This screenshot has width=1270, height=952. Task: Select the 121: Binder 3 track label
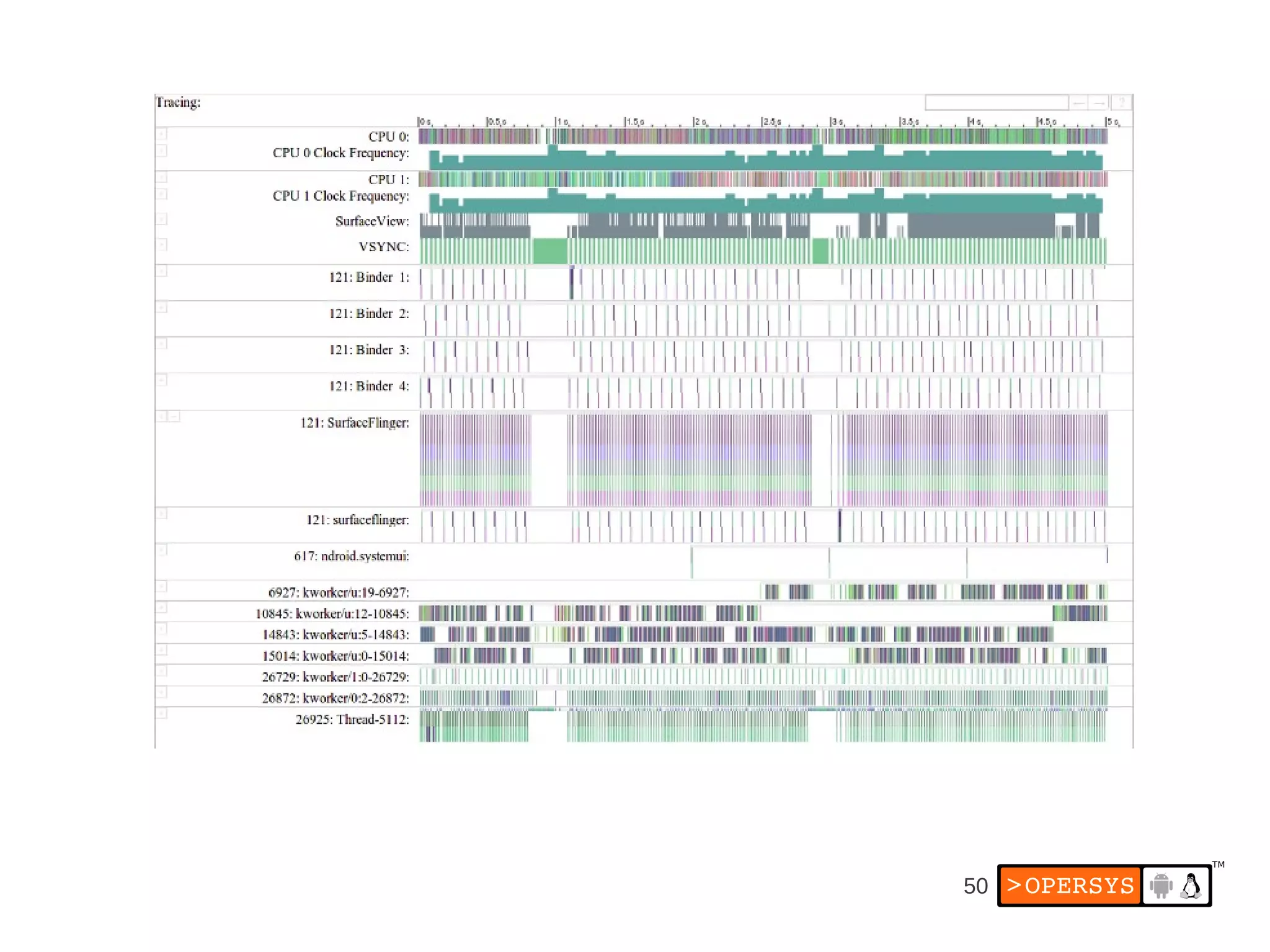coord(368,350)
